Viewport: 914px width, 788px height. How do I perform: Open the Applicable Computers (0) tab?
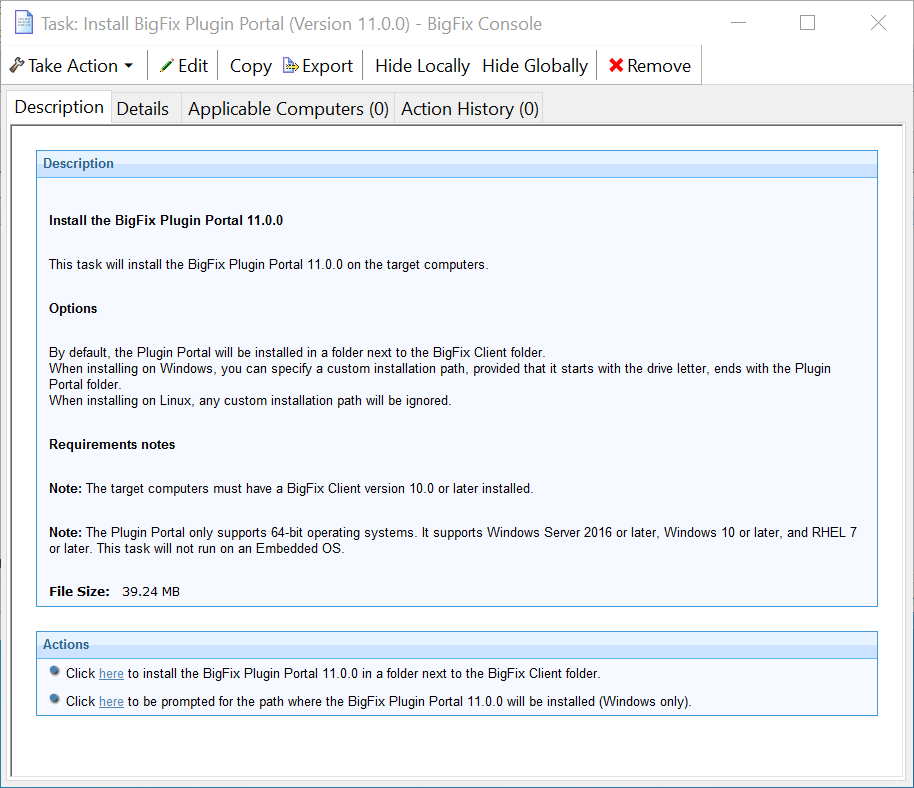coord(288,108)
